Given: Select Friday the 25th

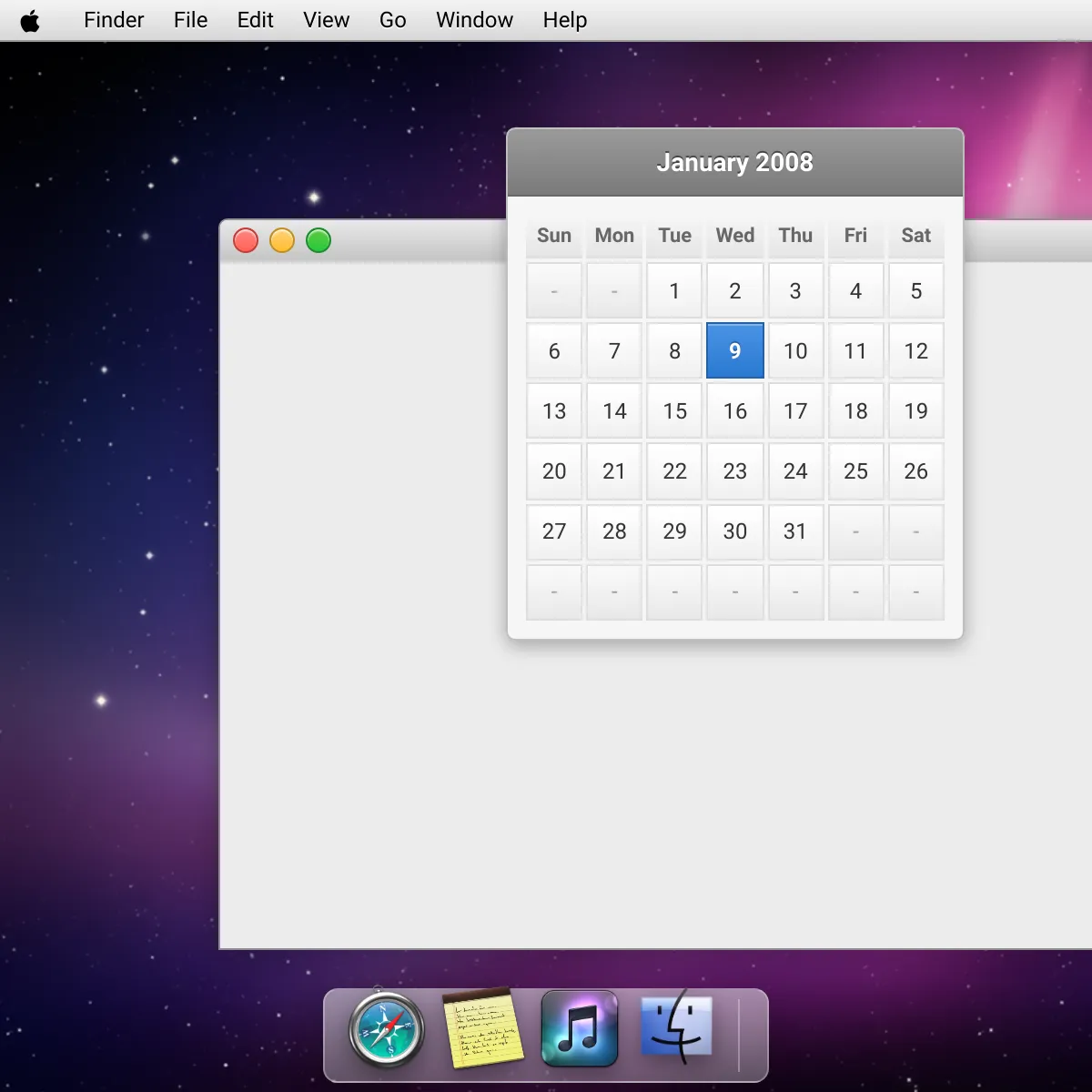Looking at the screenshot, I should (855, 471).
